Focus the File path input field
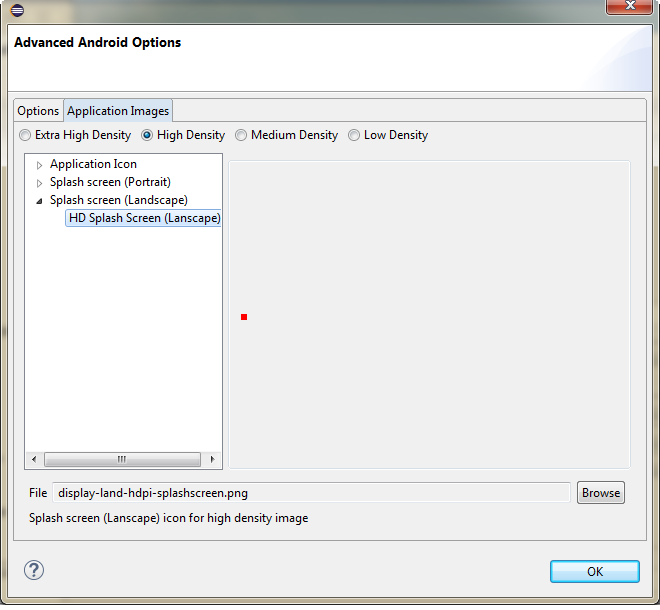The height and width of the screenshot is (610, 660). click(311, 493)
